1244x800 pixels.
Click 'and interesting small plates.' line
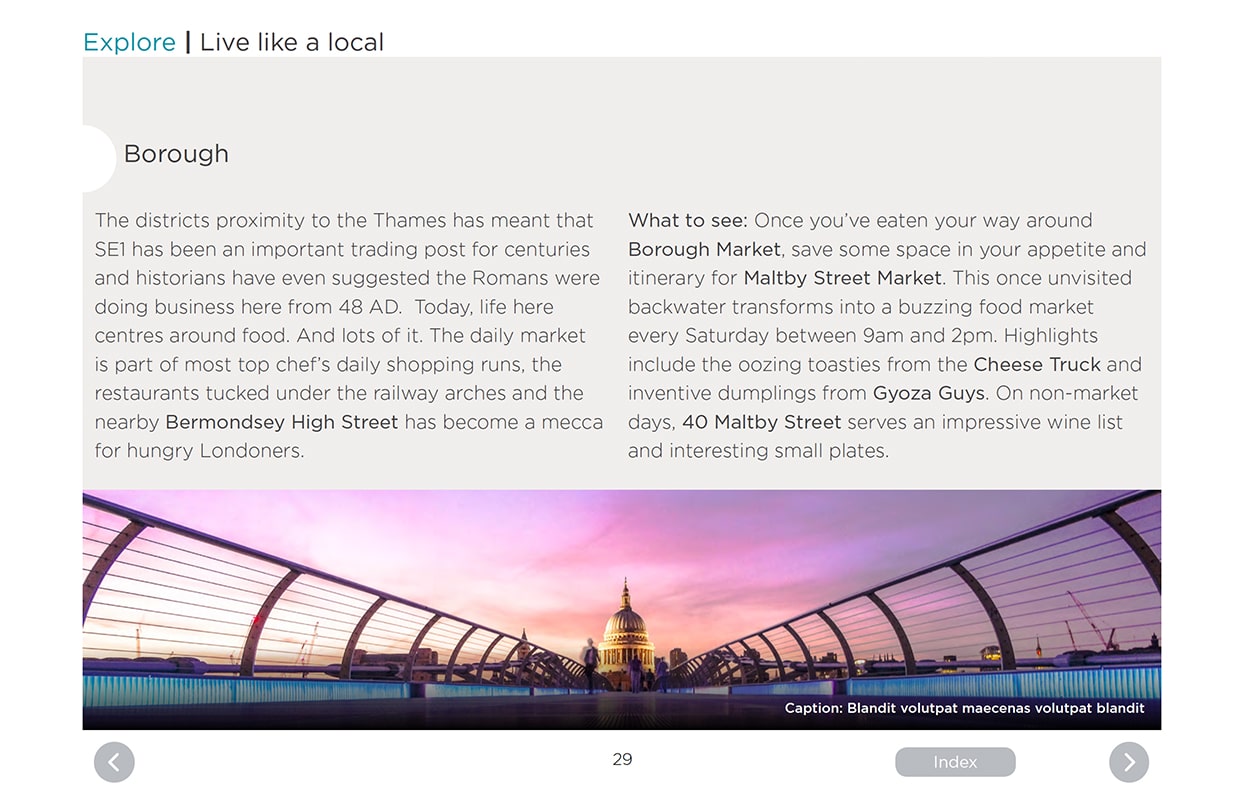pyautogui.click(x=758, y=451)
